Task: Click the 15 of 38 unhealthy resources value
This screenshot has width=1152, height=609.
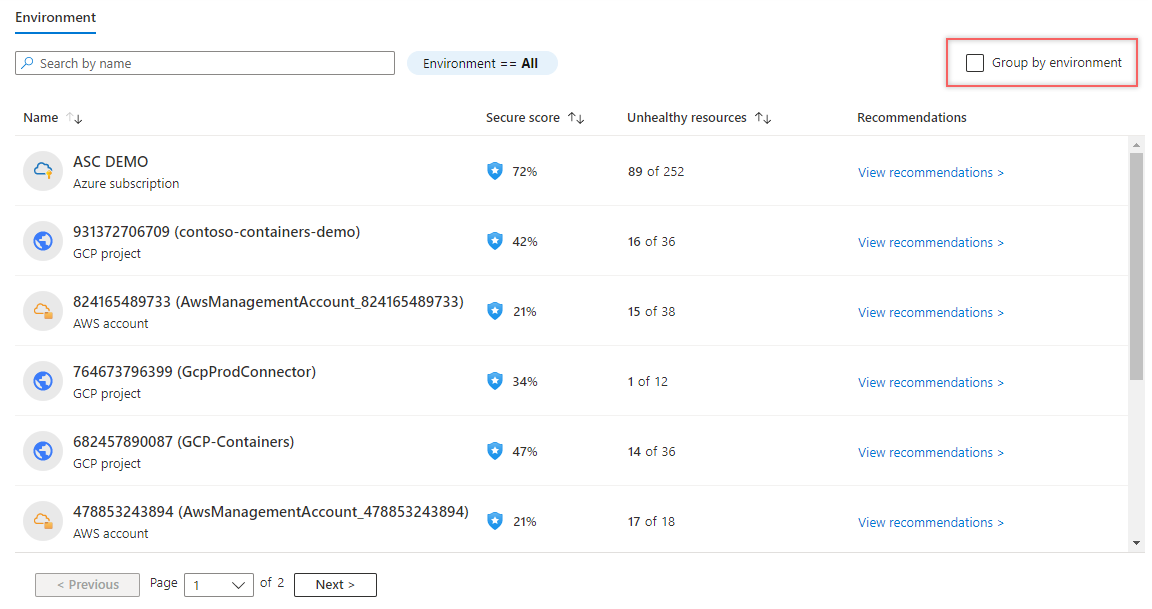Action: pos(652,311)
